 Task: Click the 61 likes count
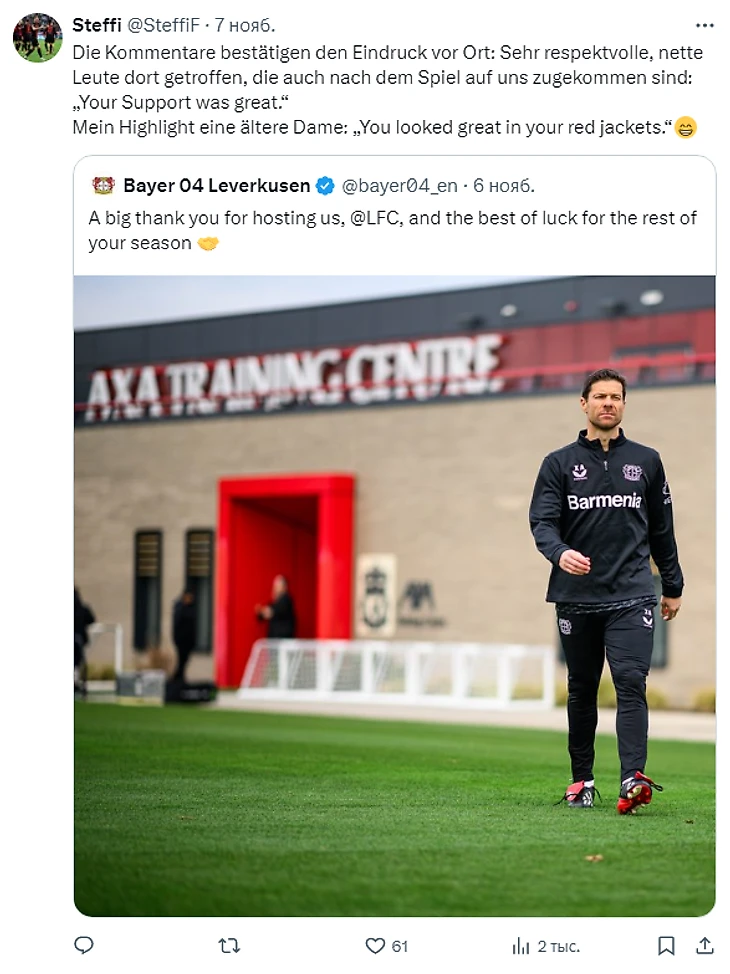tap(400, 946)
